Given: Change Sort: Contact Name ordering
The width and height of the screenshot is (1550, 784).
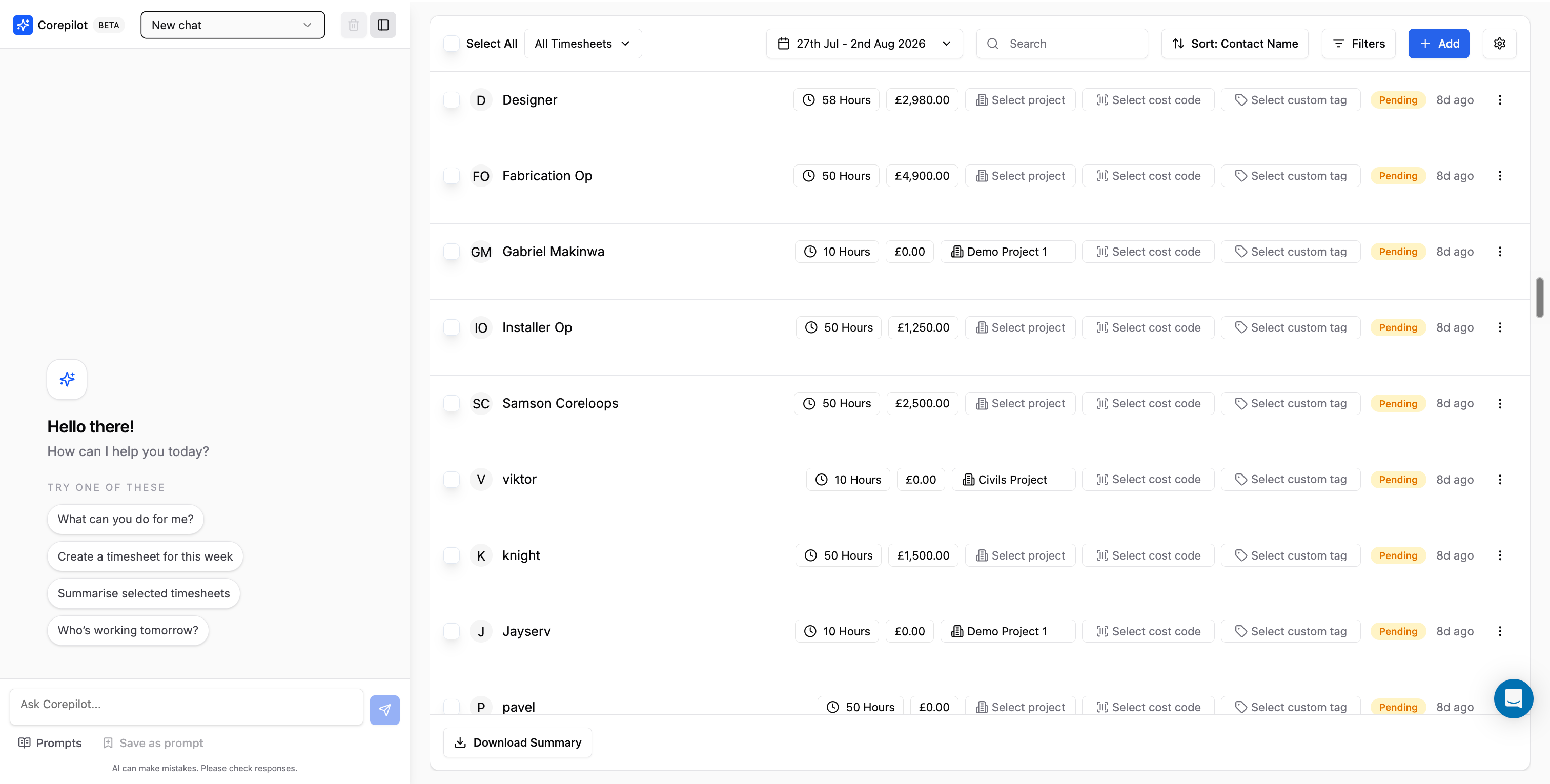Looking at the screenshot, I should click(1235, 44).
